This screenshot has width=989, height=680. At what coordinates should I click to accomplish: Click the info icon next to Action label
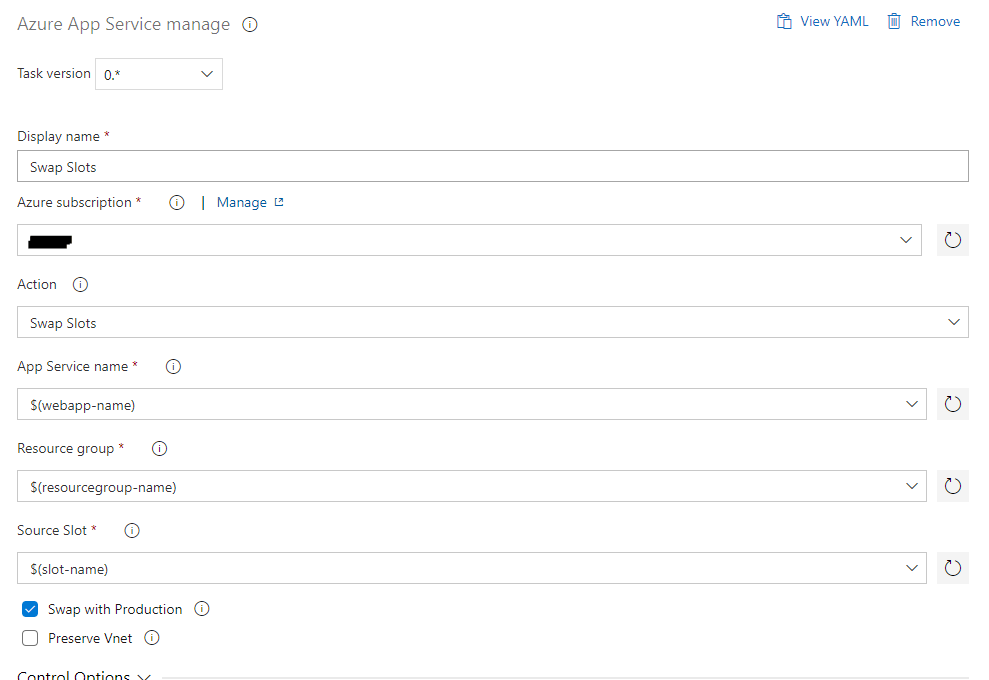pyautogui.click(x=81, y=285)
